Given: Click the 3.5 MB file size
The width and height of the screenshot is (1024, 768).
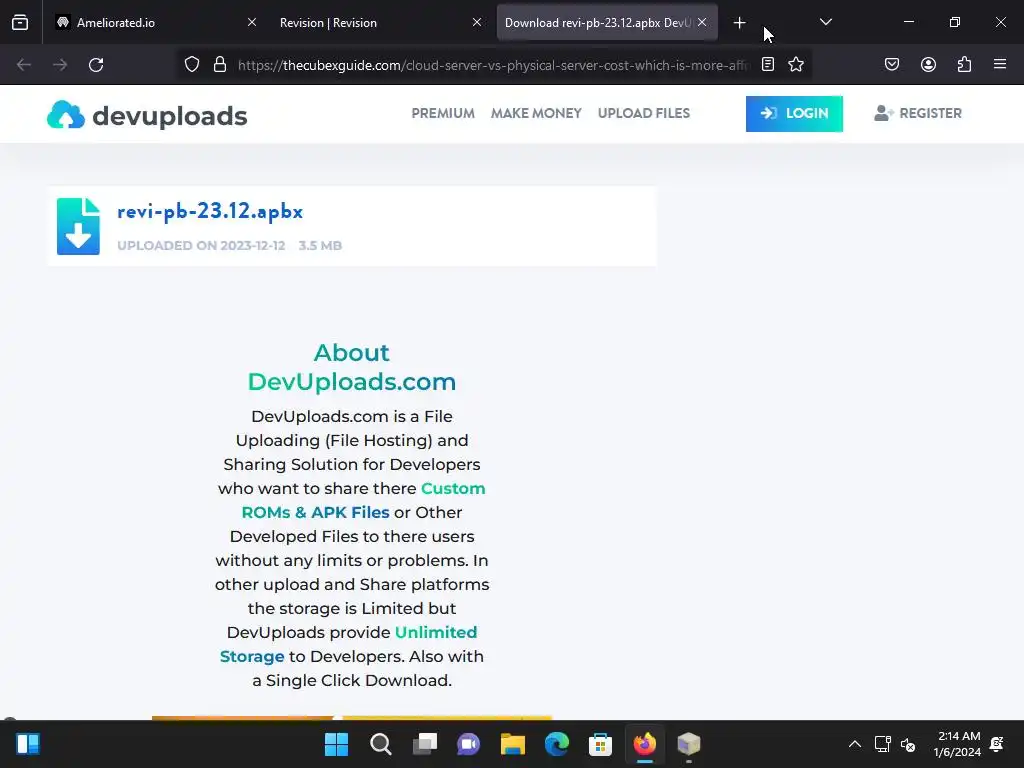Looking at the screenshot, I should pyautogui.click(x=320, y=246).
